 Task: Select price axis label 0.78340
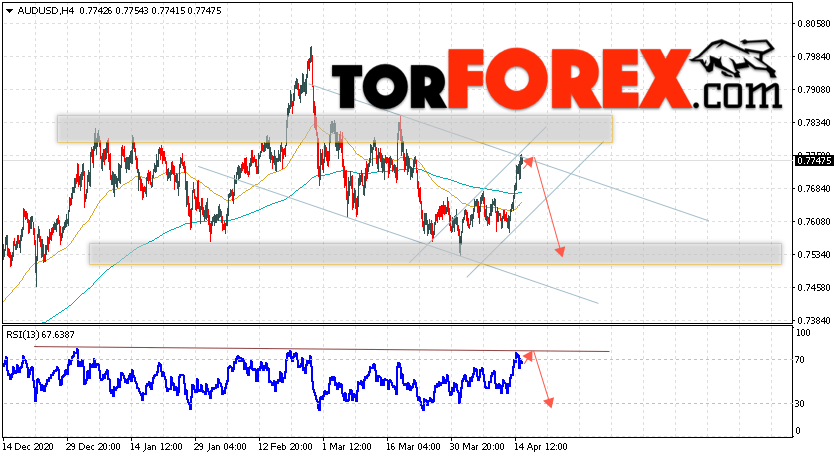coord(814,123)
